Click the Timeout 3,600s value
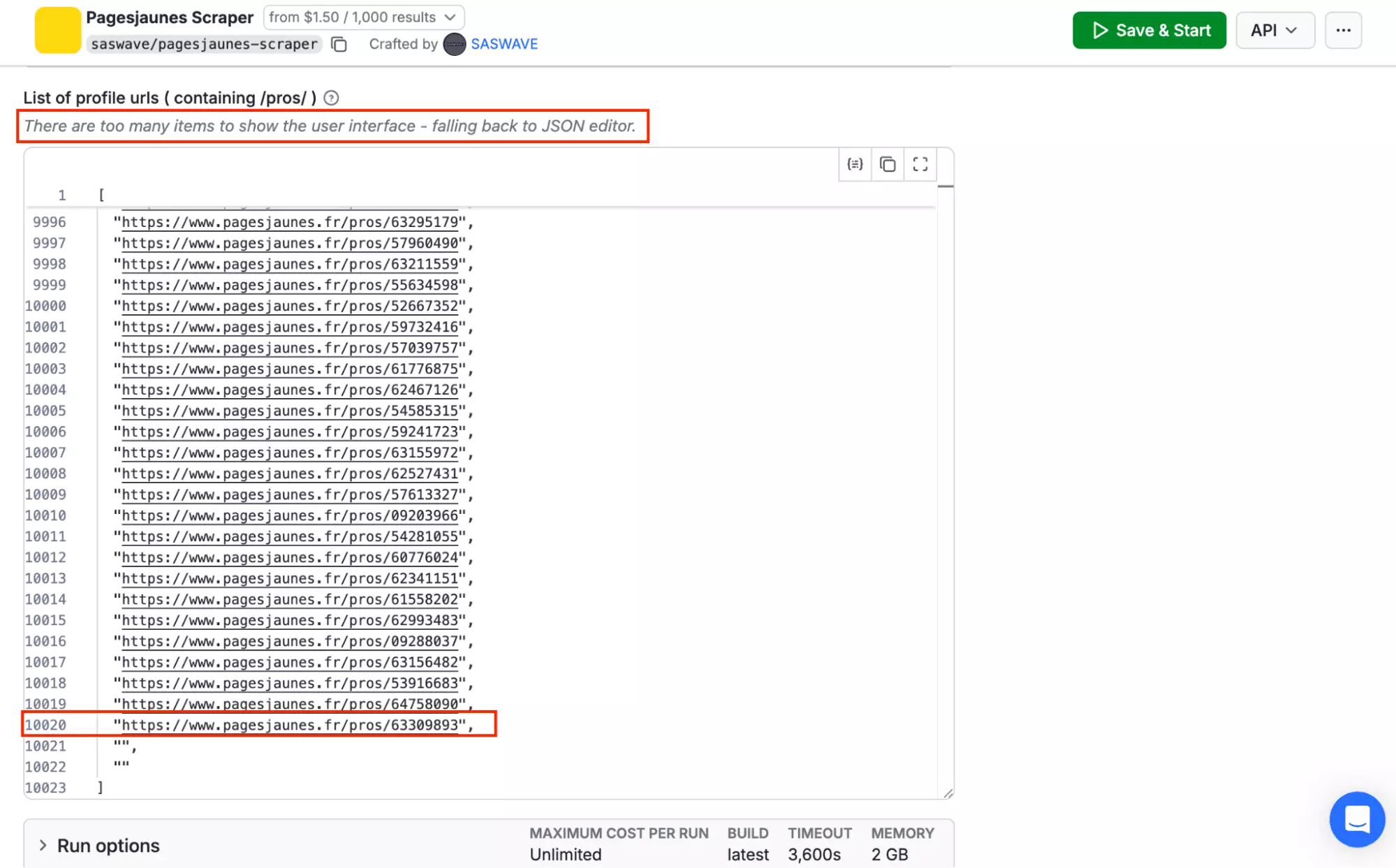Screen dimensions: 1396x868 tap(814, 855)
